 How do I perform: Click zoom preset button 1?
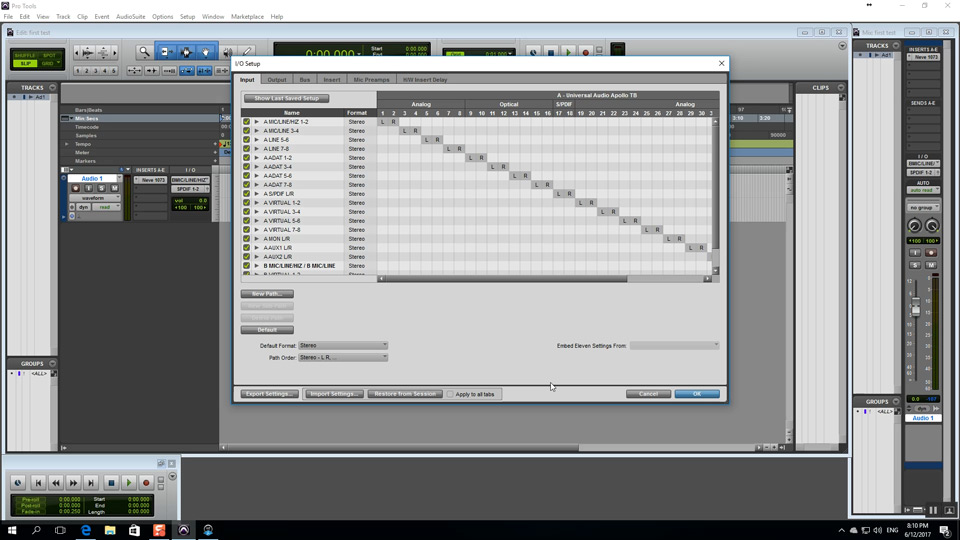click(x=78, y=71)
